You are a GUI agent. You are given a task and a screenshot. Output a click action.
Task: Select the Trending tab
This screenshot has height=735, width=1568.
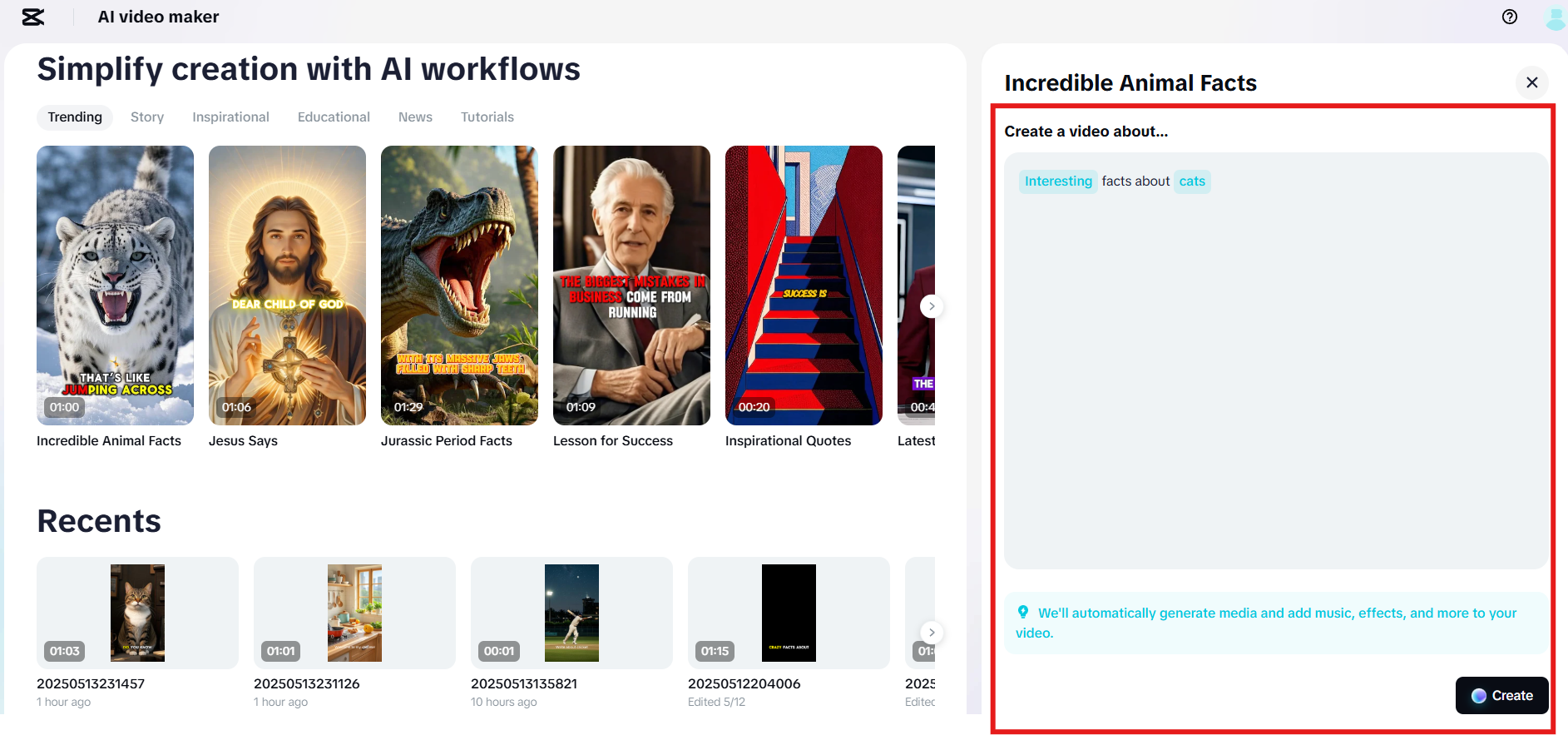[x=75, y=117]
